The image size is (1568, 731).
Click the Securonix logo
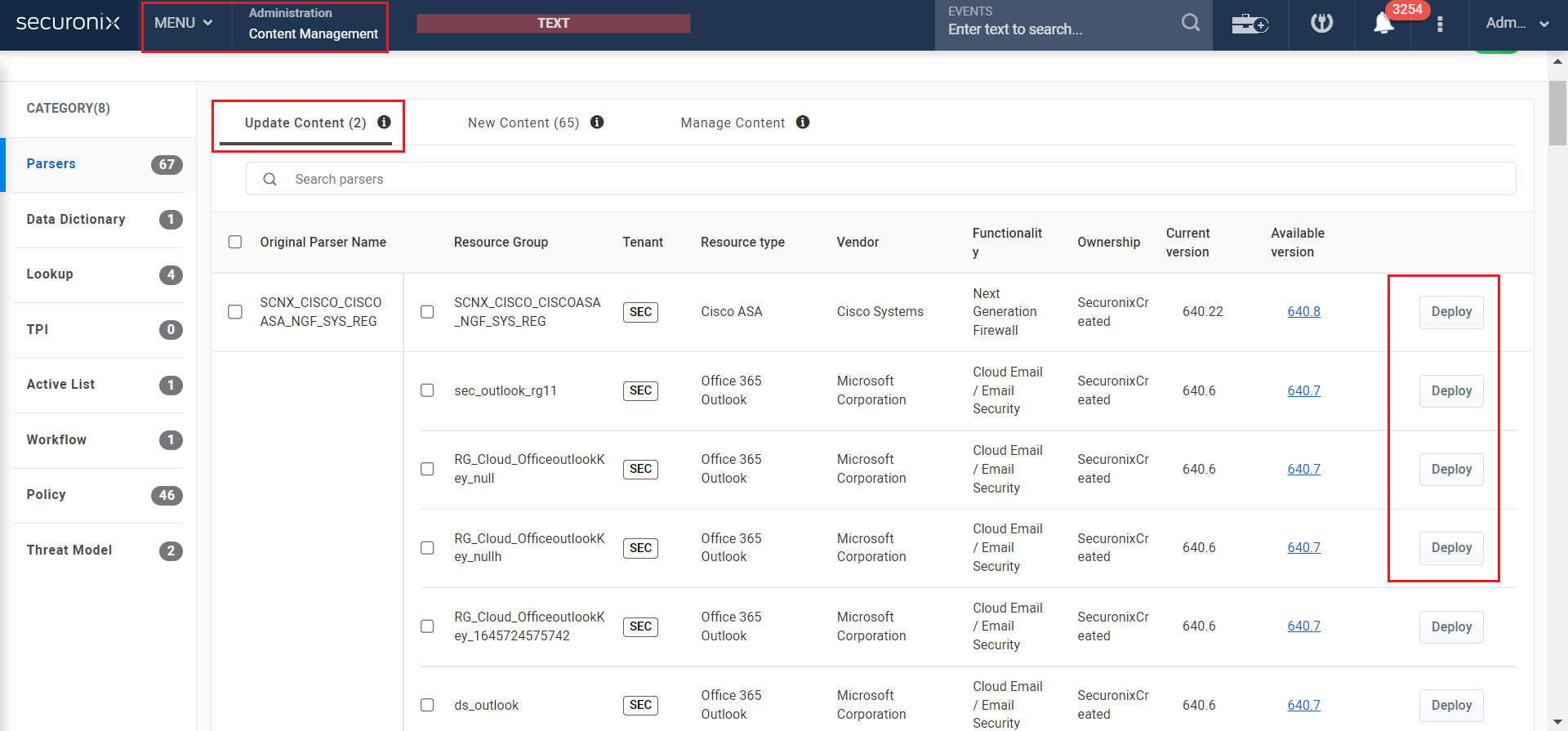tap(68, 23)
